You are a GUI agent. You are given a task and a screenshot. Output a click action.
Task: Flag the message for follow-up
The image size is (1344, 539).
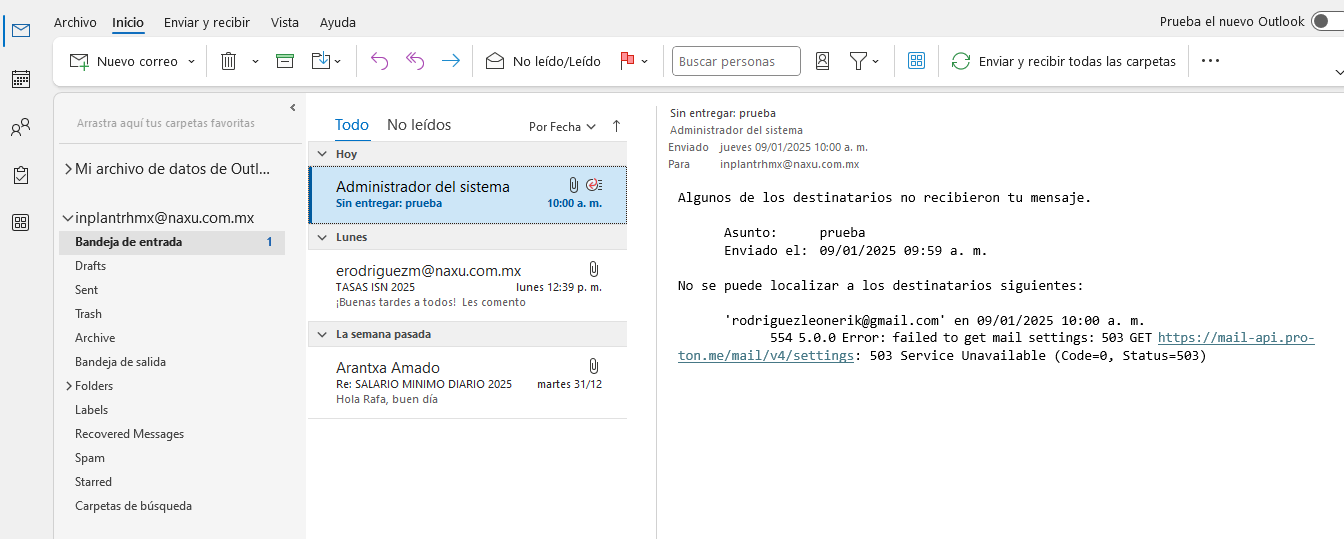(x=627, y=61)
